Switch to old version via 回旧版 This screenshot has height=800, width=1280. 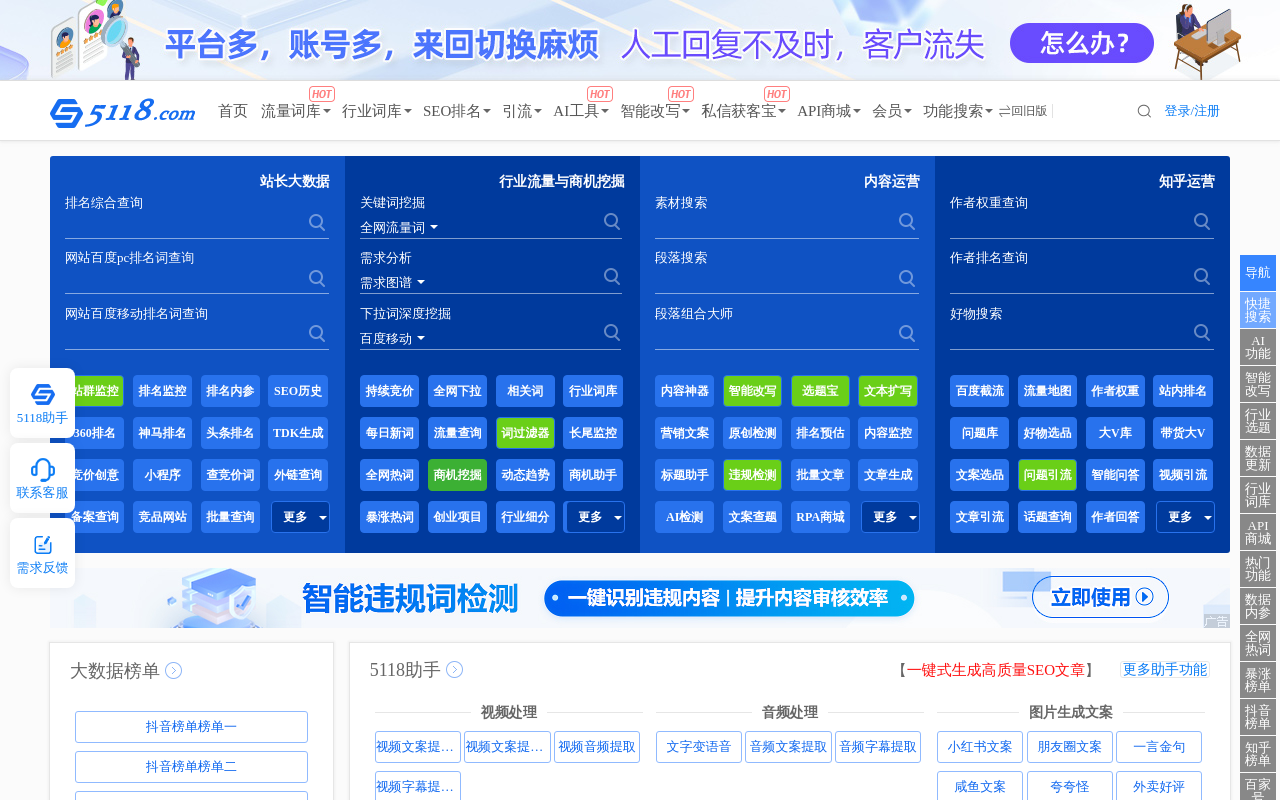pyautogui.click(x=1023, y=111)
